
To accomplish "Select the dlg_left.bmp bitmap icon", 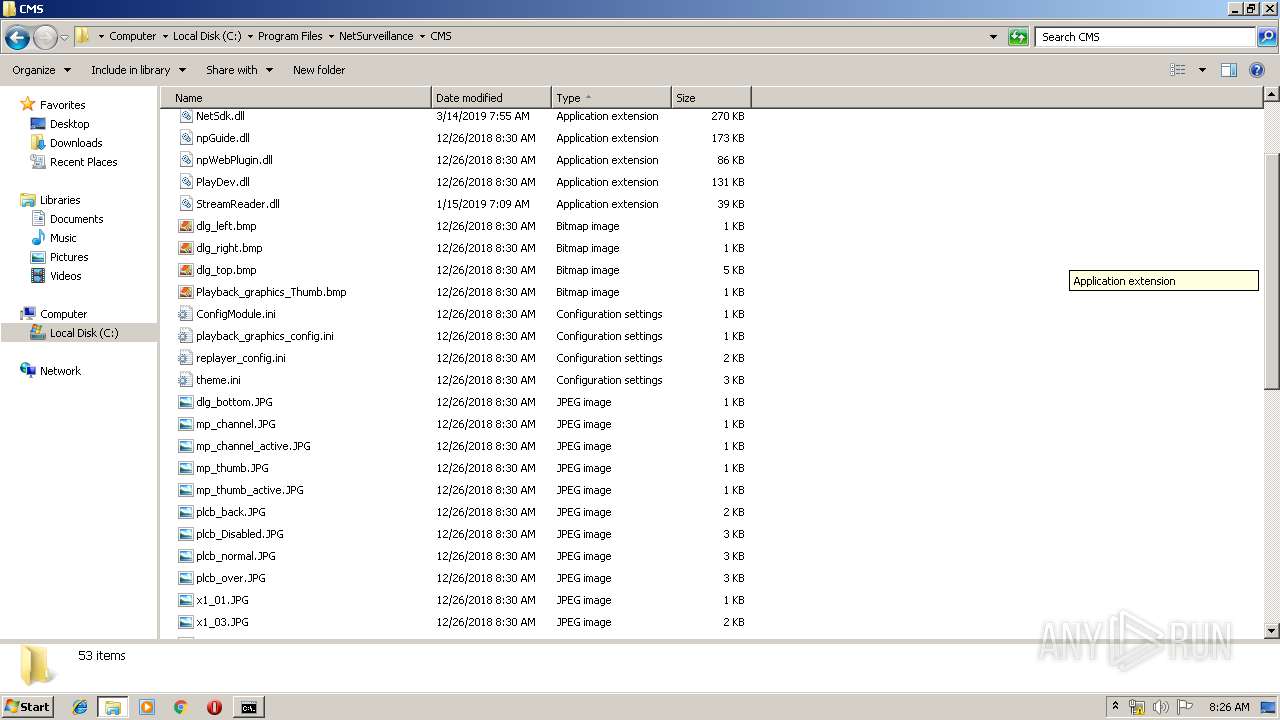I will point(185,226).
